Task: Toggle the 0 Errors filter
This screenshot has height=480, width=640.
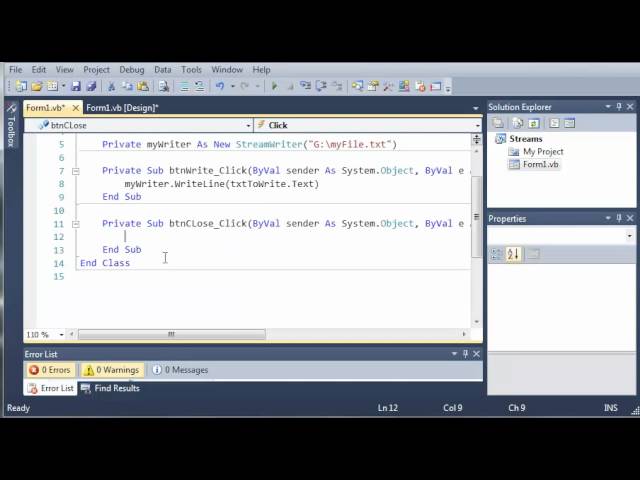Action: click(x=50, y=370)
